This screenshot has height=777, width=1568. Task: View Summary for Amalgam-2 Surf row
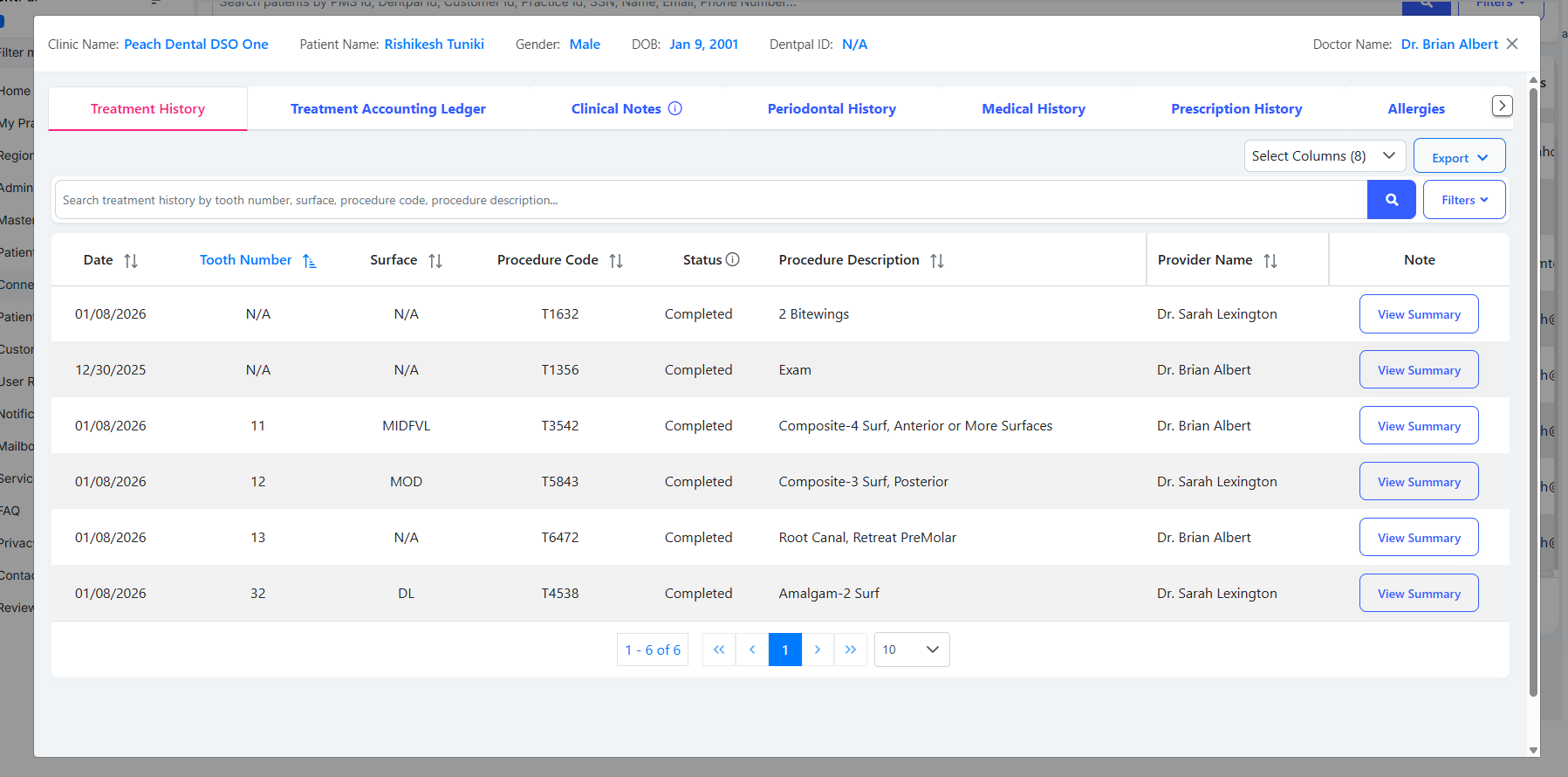click(1418, 594)
